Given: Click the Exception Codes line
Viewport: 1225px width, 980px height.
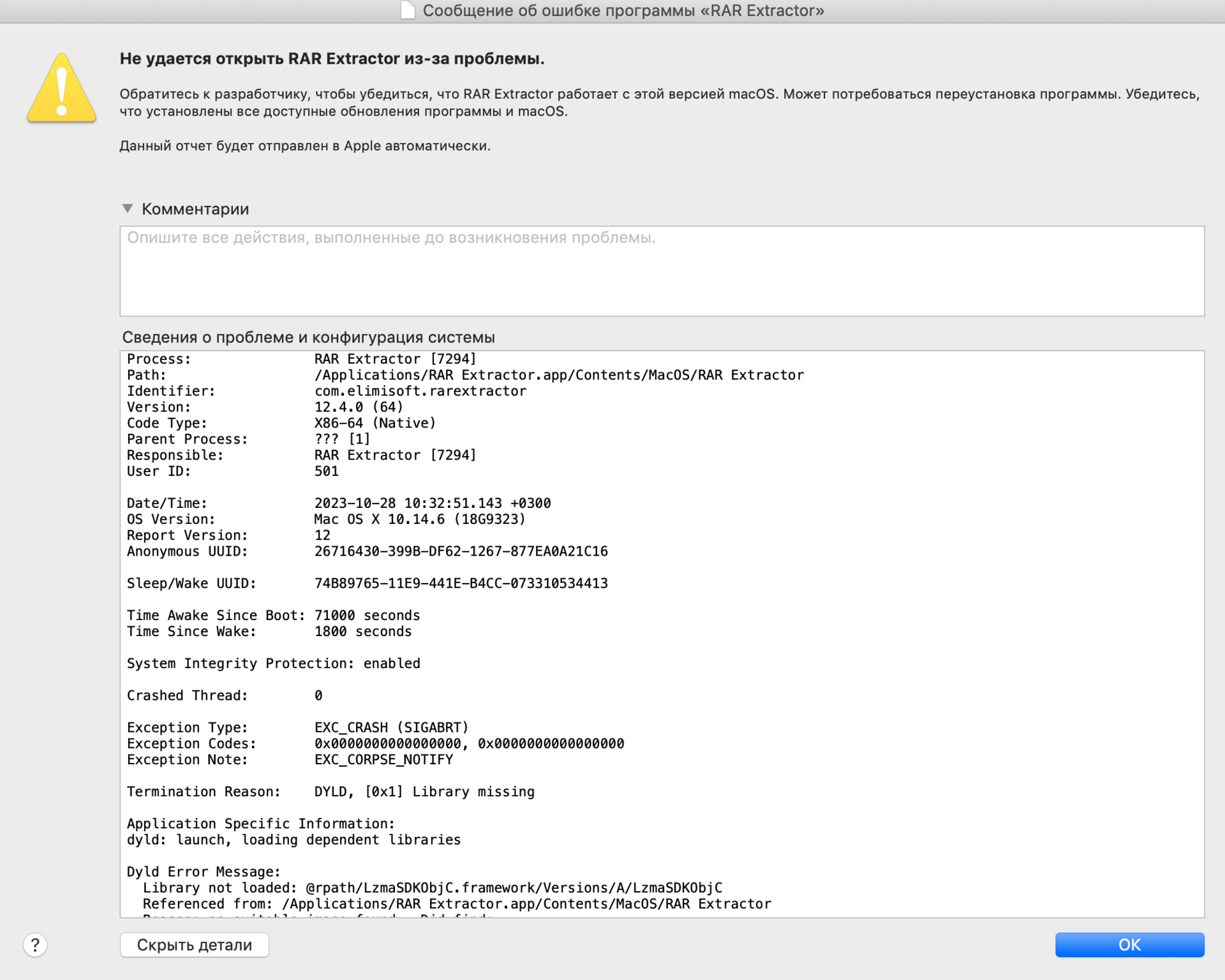Looking at the screenshot, I should point(375,743).
